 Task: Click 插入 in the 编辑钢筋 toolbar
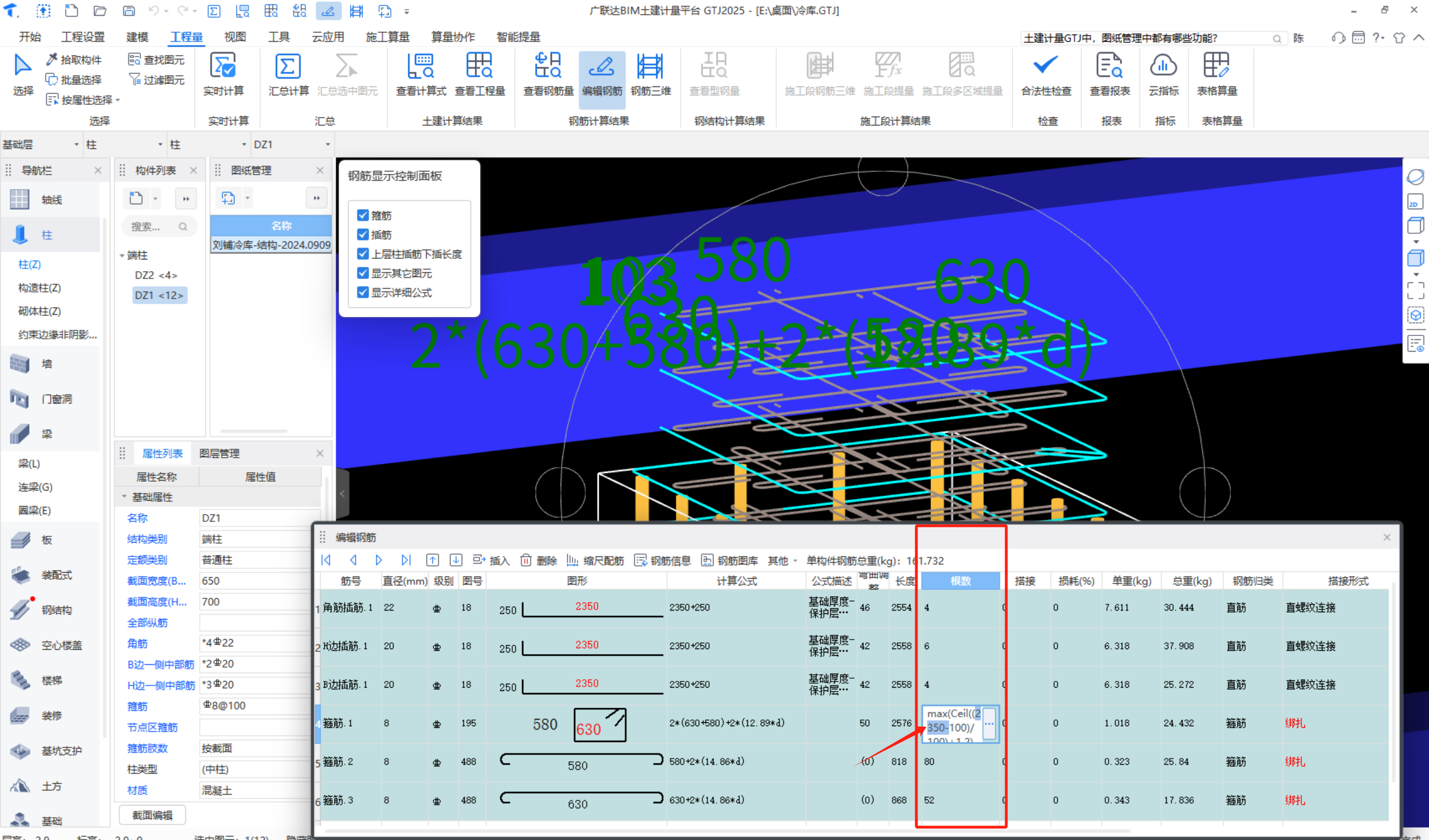coord(491,560)
